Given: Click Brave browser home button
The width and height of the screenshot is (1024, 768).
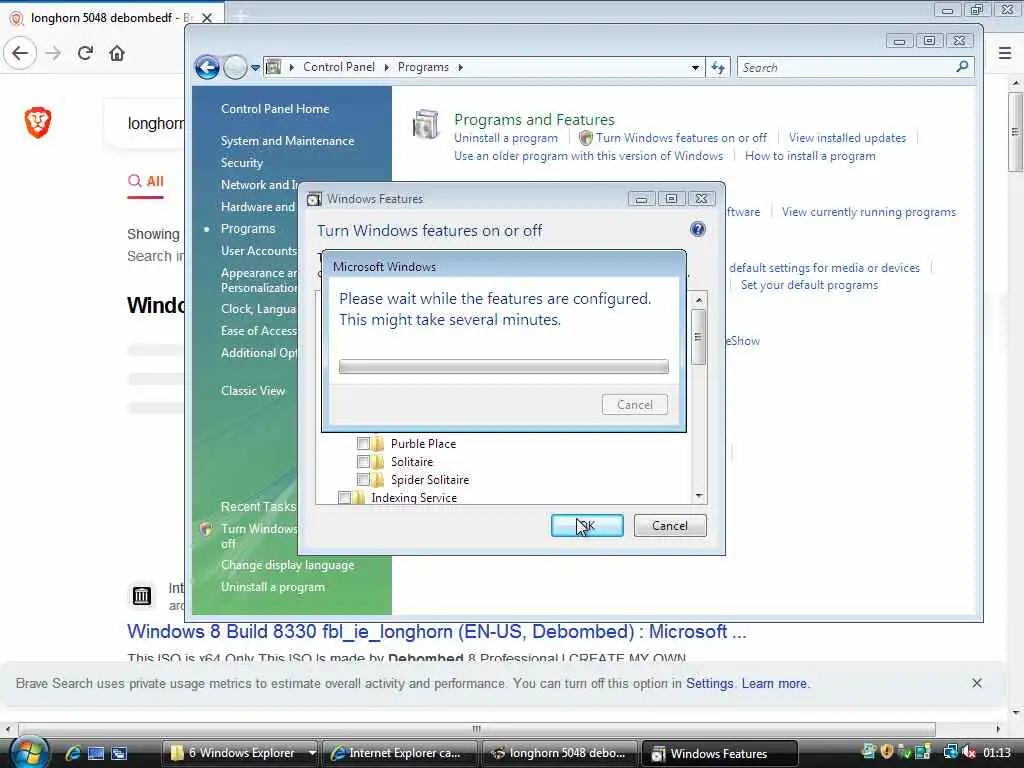Looking at the screenshot, I should tap(117, 53).
